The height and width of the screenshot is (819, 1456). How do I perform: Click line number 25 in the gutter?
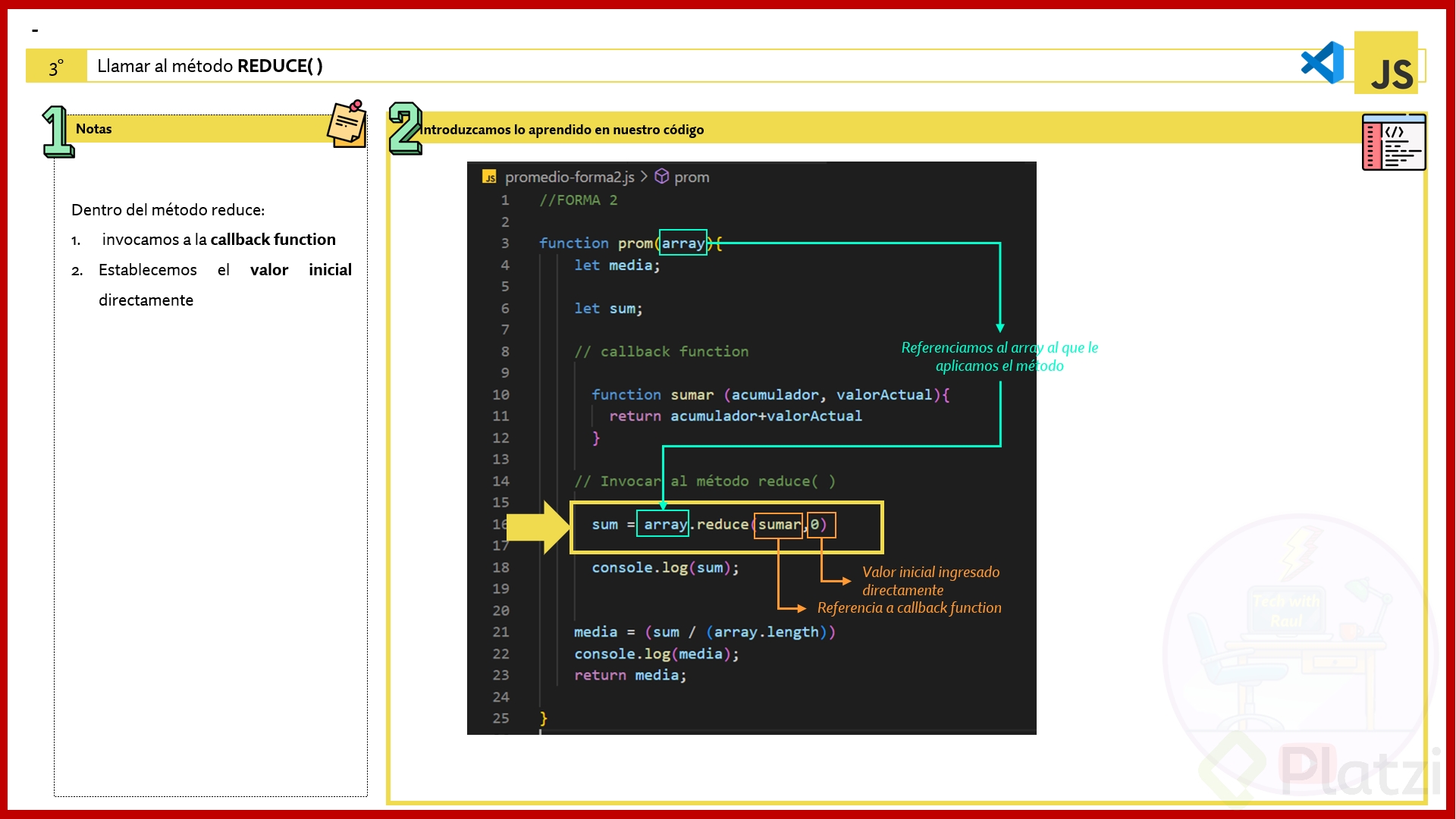point(501,718)
